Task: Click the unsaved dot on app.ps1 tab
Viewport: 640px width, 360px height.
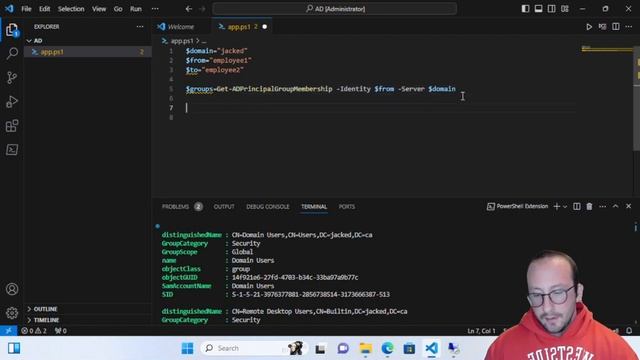Action: click(x=264, y=27)
